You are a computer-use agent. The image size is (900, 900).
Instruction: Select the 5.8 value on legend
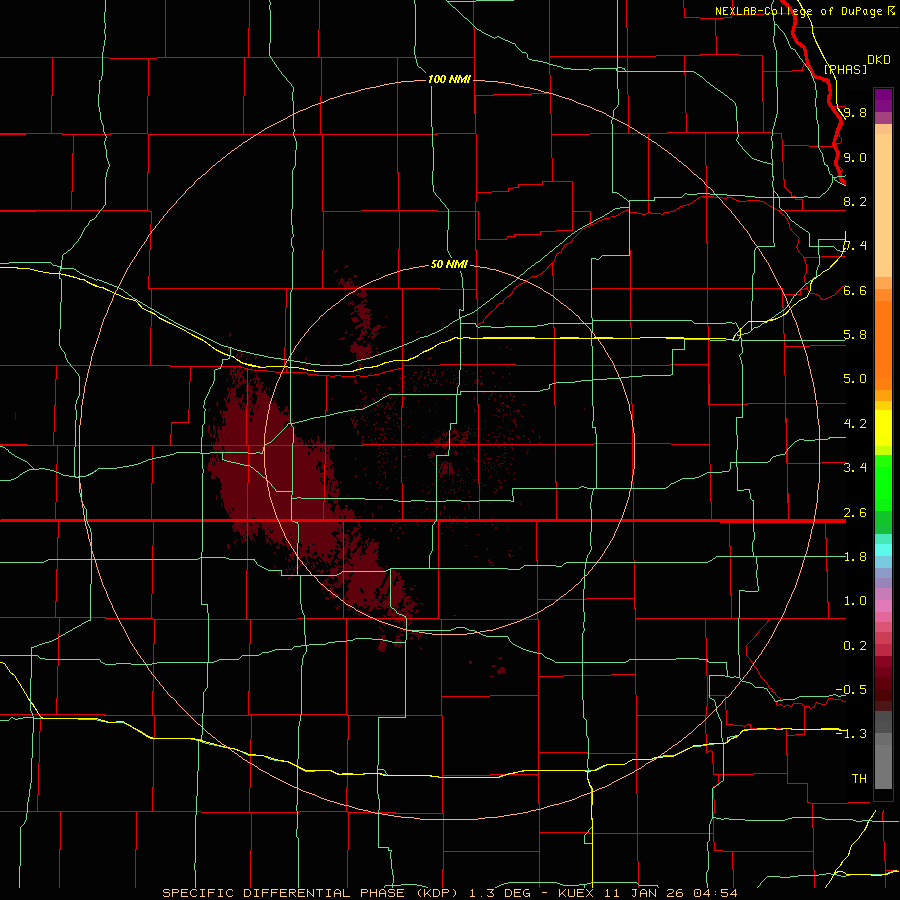click(855, 335)
